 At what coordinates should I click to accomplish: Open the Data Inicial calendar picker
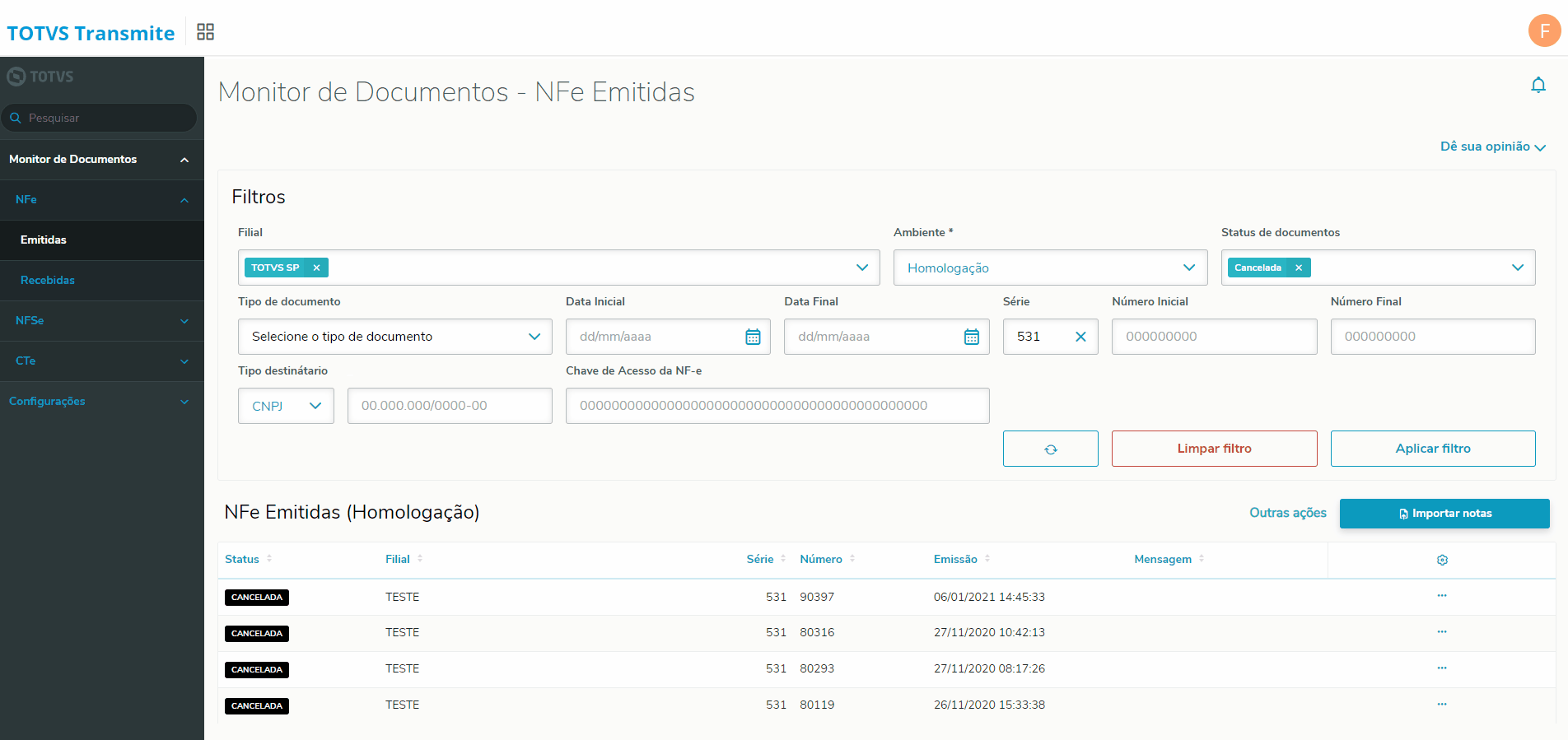pyautogui.click(x=753, y=337)
